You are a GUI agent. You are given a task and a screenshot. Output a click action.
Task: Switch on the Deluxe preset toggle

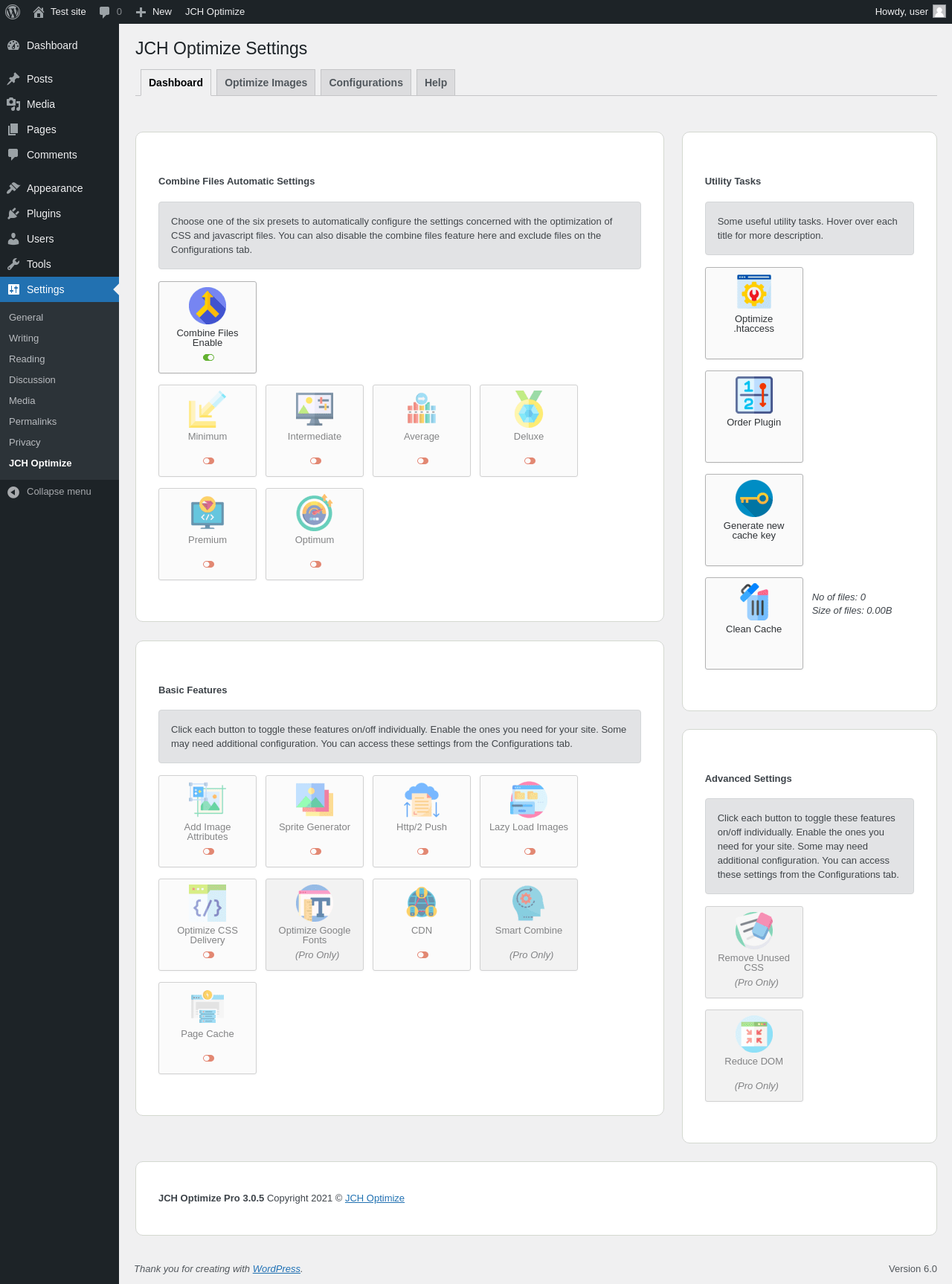click(530, 461)
